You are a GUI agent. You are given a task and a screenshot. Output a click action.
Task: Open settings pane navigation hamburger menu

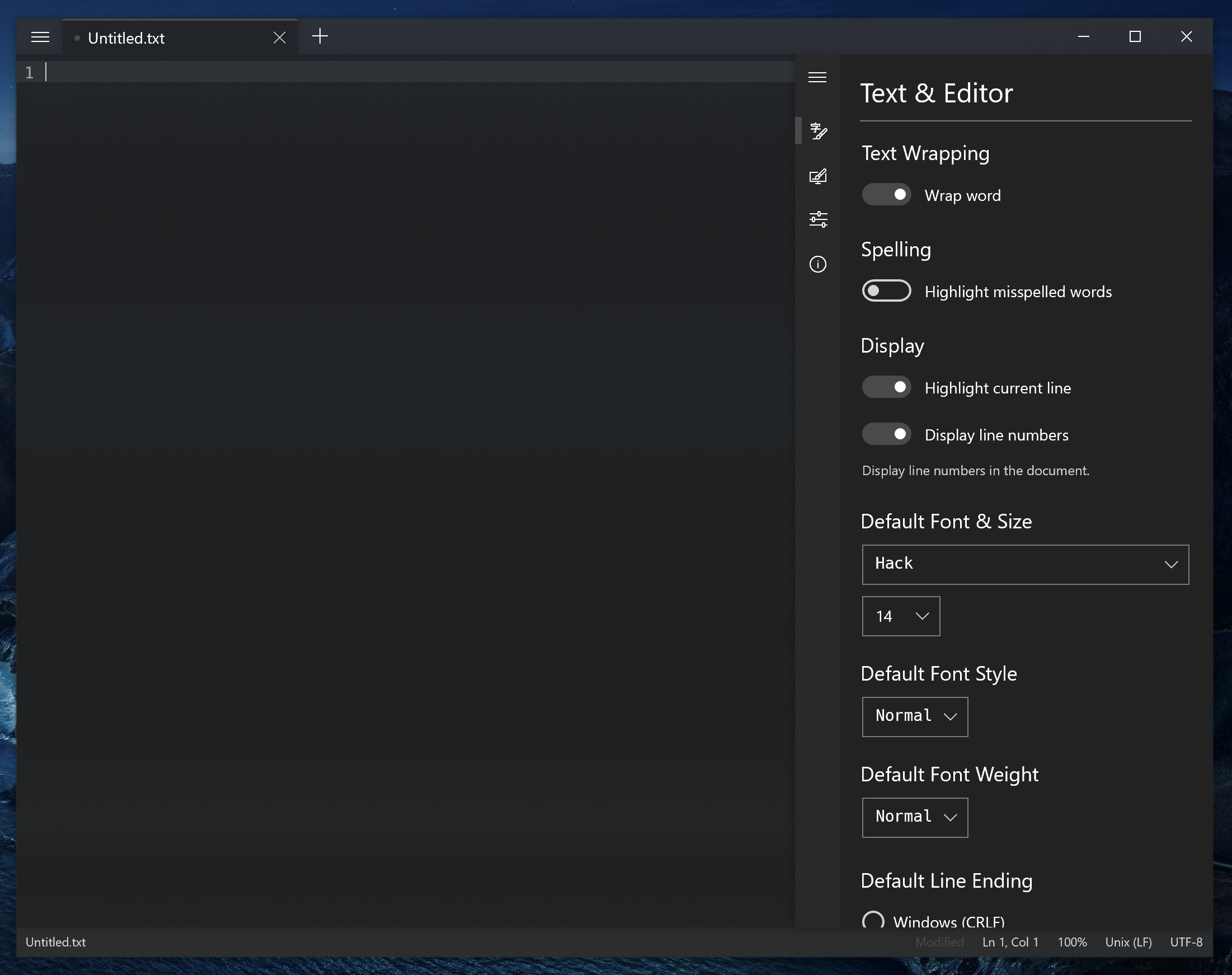point(817,77)
